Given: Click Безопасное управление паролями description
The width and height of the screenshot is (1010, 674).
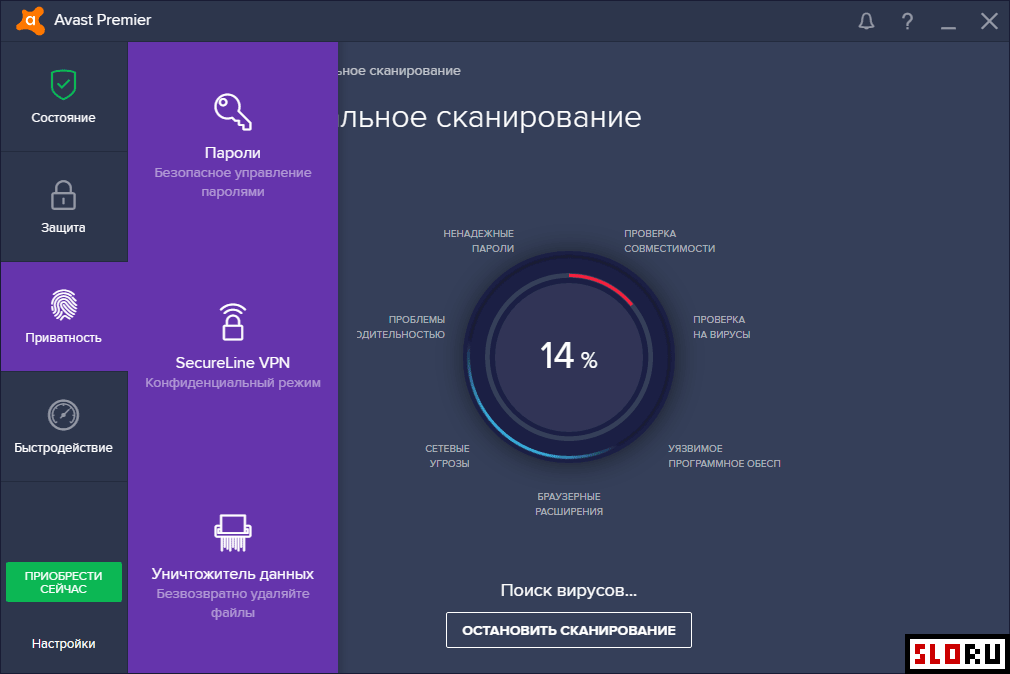Looking at the screenshot, I should pyautogui.click(x=233, y=182).
